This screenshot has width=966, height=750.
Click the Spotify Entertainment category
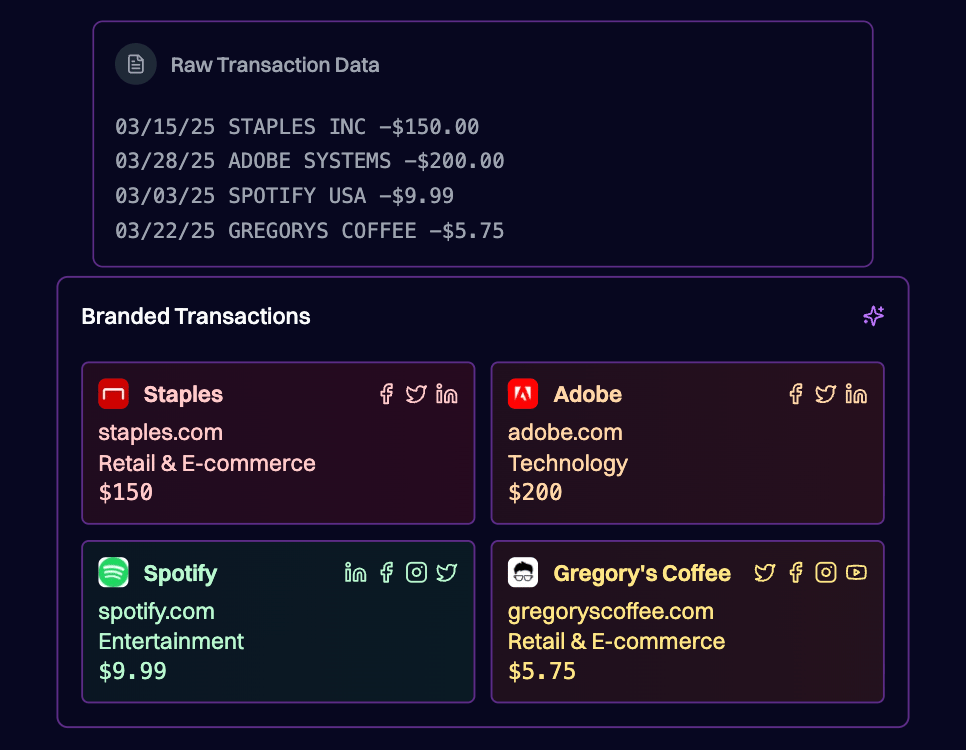tap(171, 642)
